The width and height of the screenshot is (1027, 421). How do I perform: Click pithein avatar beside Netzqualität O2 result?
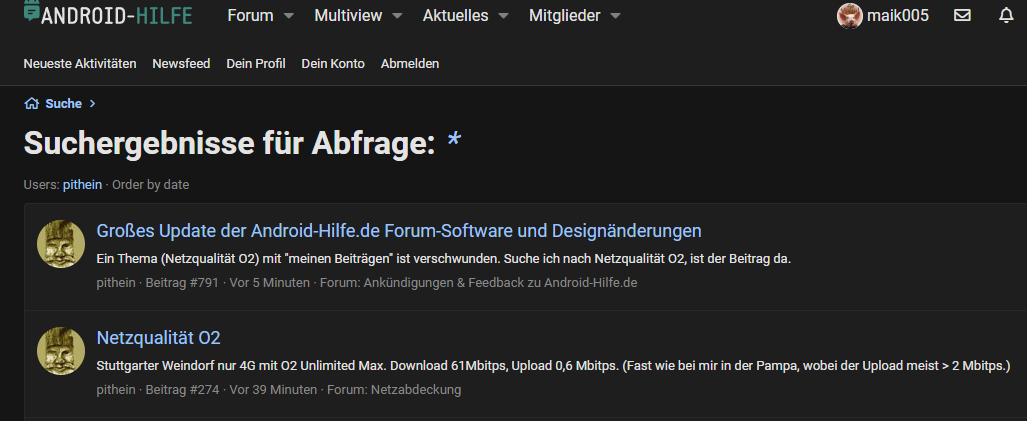tap(61, 351)
